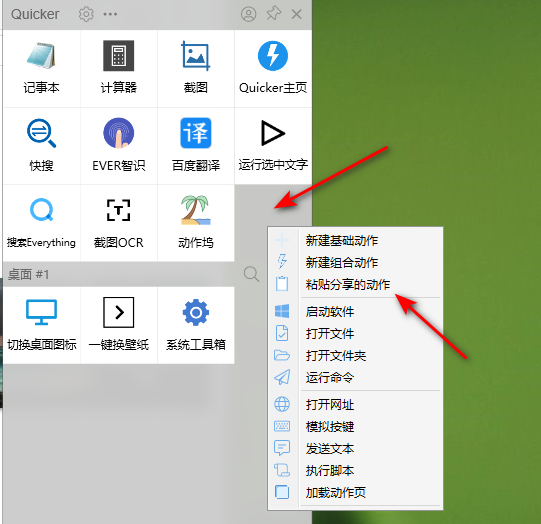541x524 pixels.
Task: Open the three-dots more menu
Action: (x=110, y=14)
